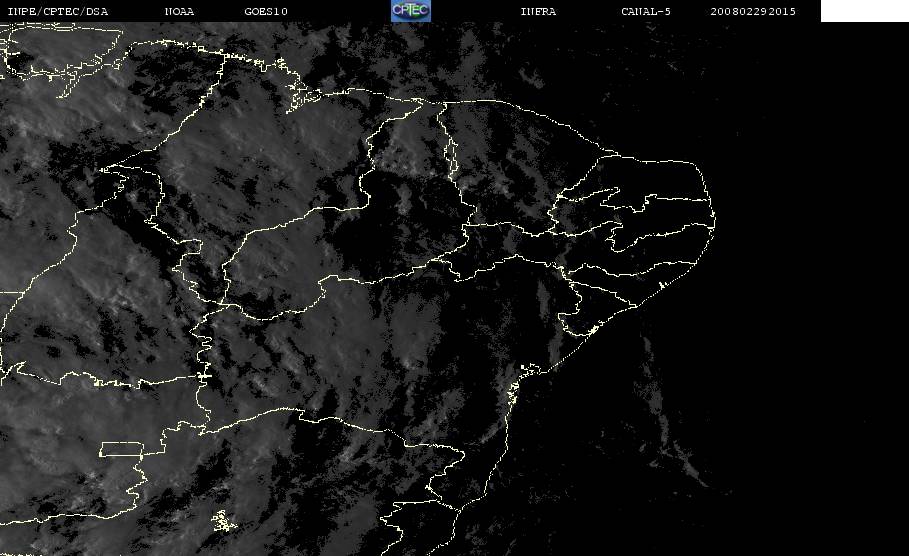
Task: Click the INFRA label in header
Action: pyautogui.click(x=538, y=11)
